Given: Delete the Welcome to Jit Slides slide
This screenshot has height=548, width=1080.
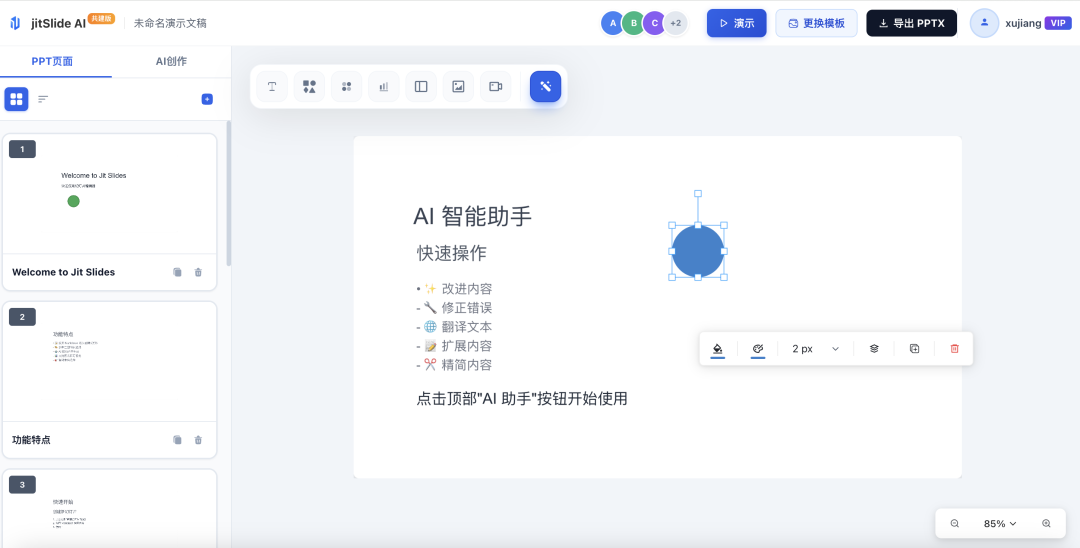Looking at the screenshot, I should click(x=198, y=272).
